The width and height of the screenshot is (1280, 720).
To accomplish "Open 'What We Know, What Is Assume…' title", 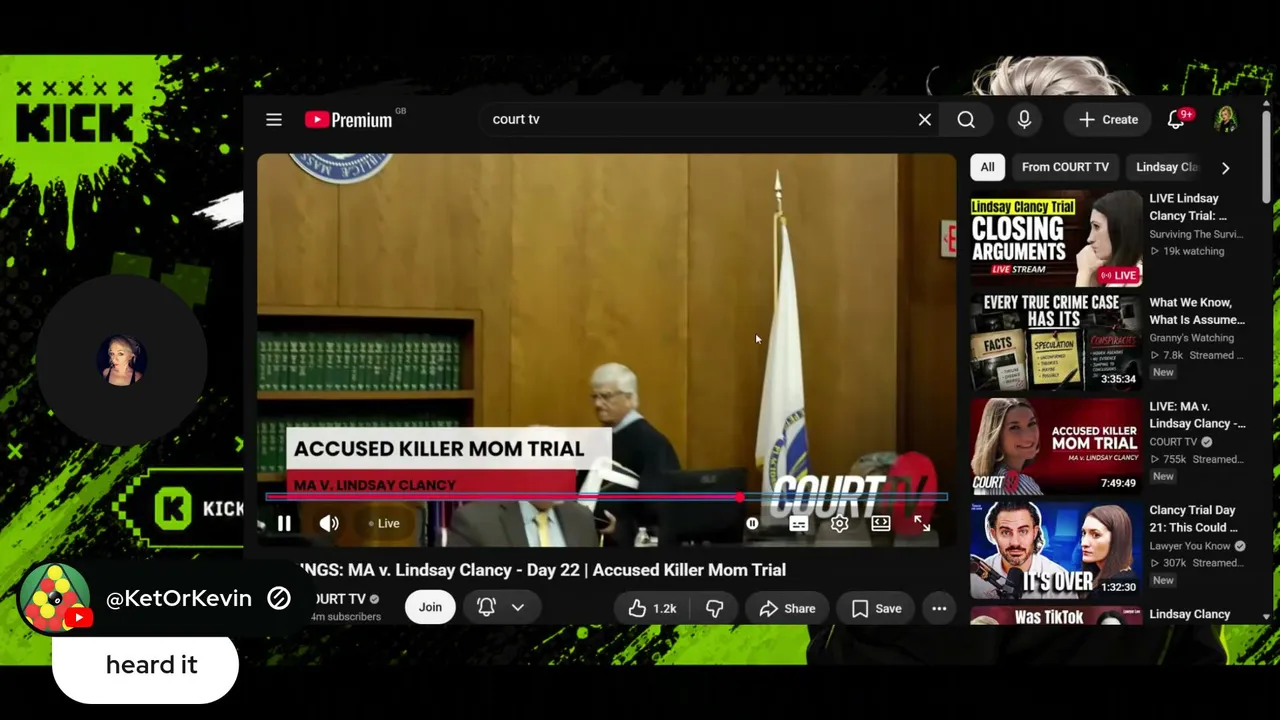I will coord(1197,311).
